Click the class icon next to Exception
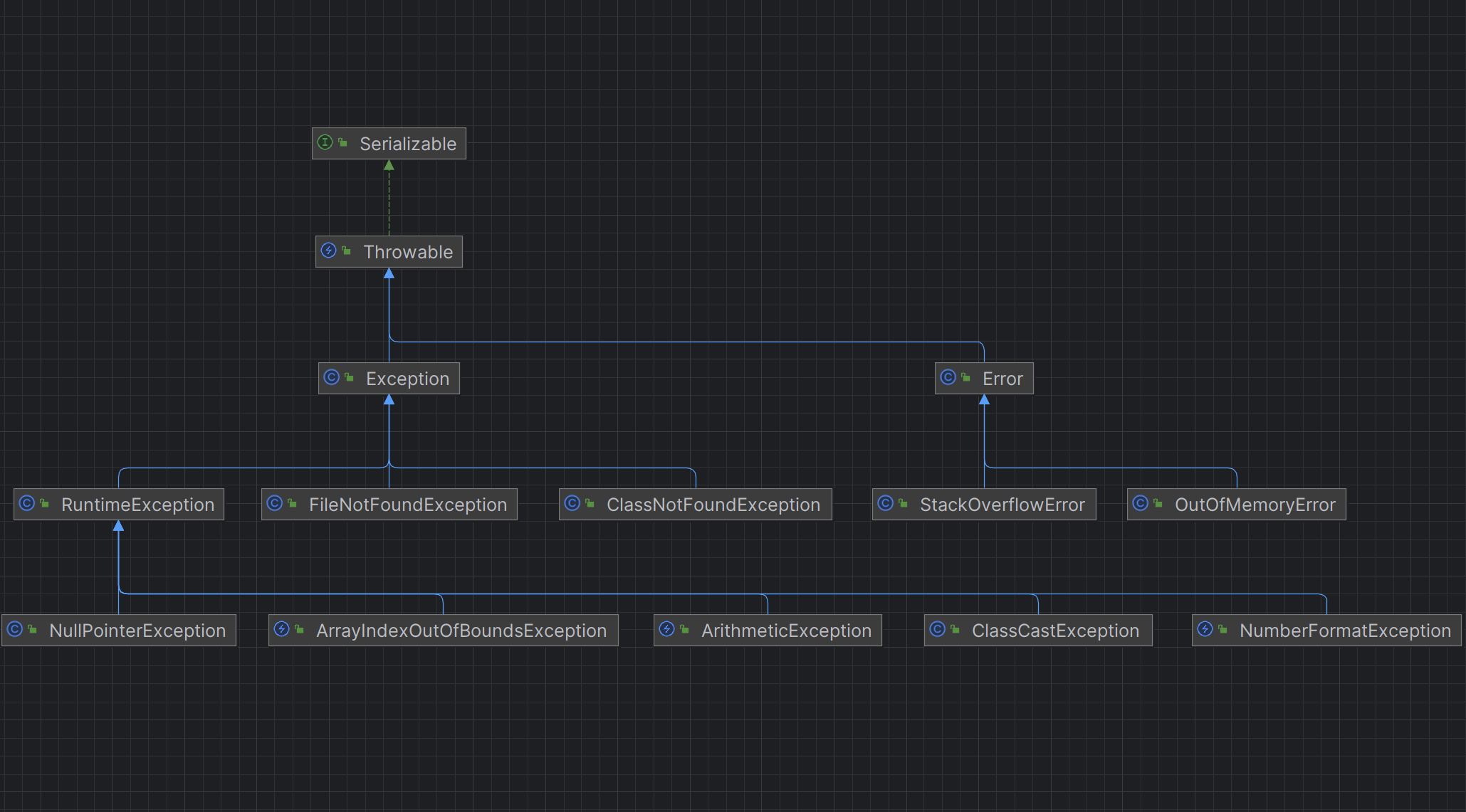The image size is (1466, 812). pos(332,377)
